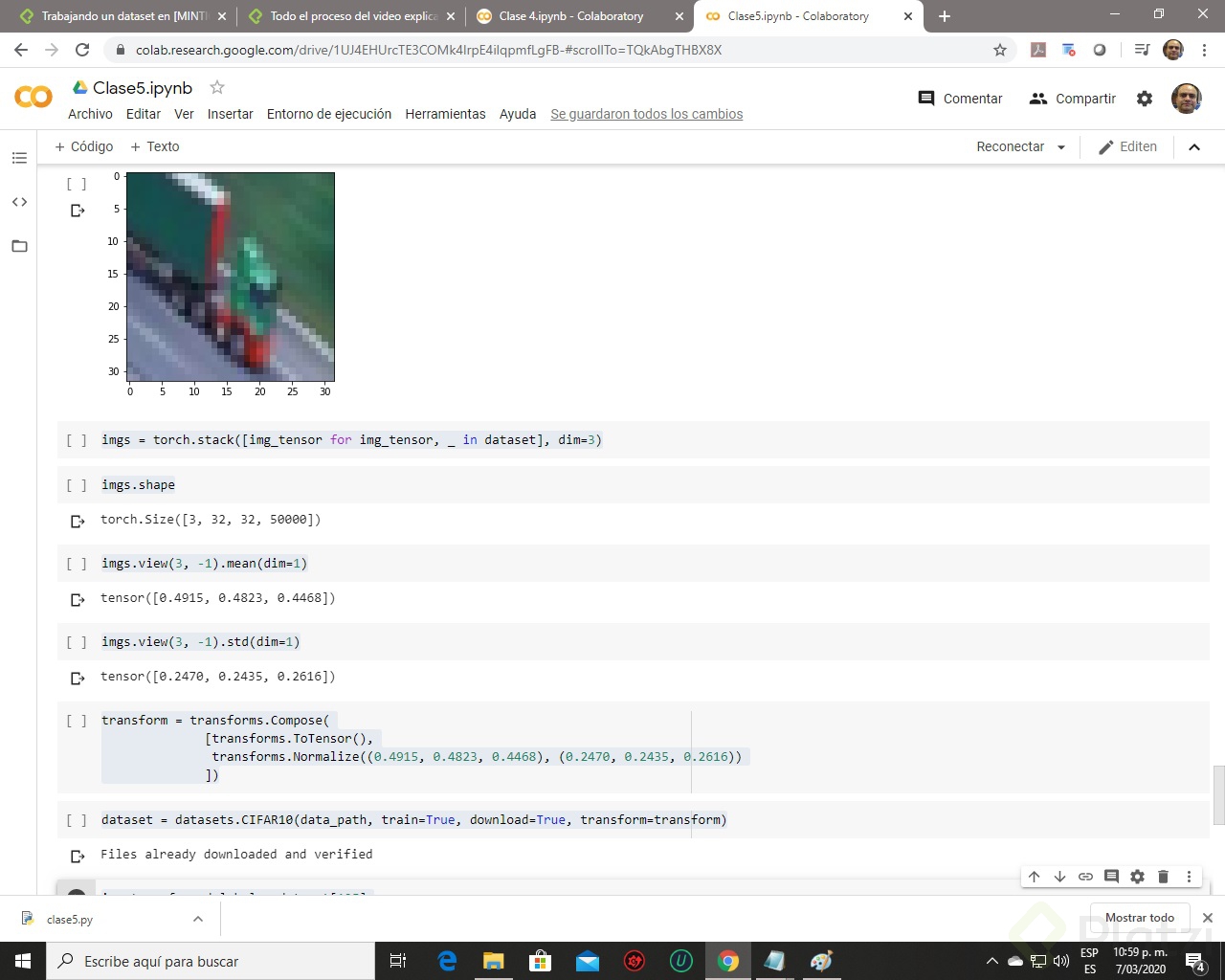
Task: Go back in browser history
Action: [21, 50]
